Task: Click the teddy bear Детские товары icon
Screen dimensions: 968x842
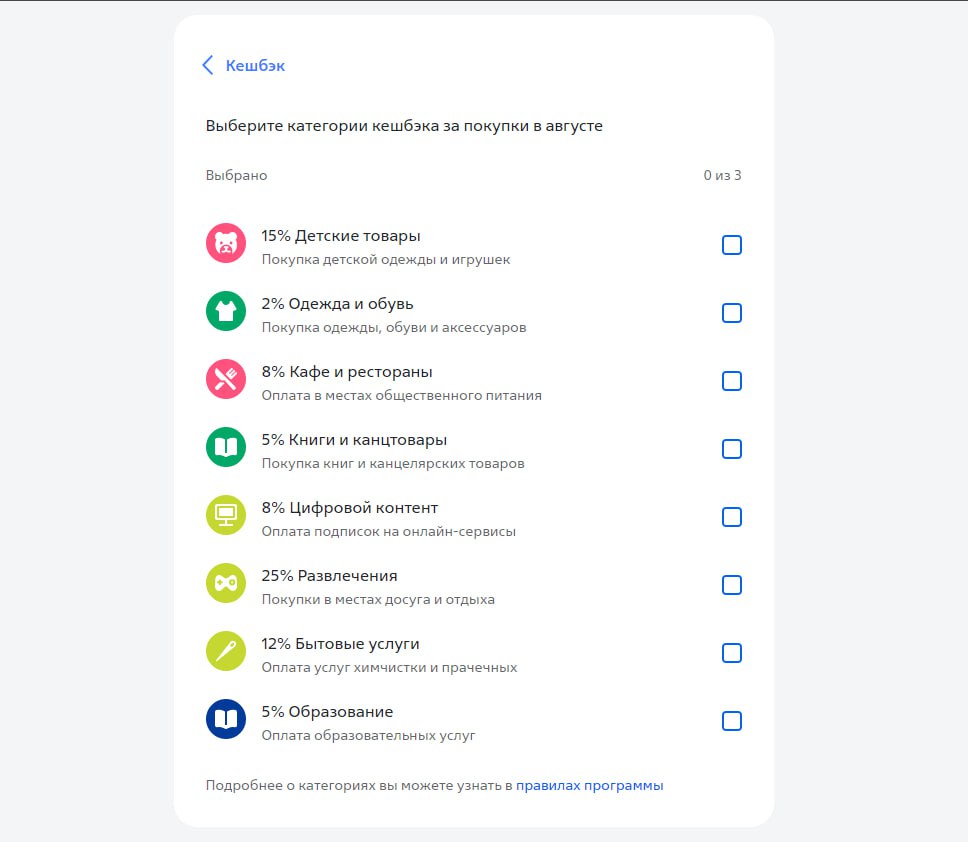Action: pyautogui.click(x=226, y=244)
